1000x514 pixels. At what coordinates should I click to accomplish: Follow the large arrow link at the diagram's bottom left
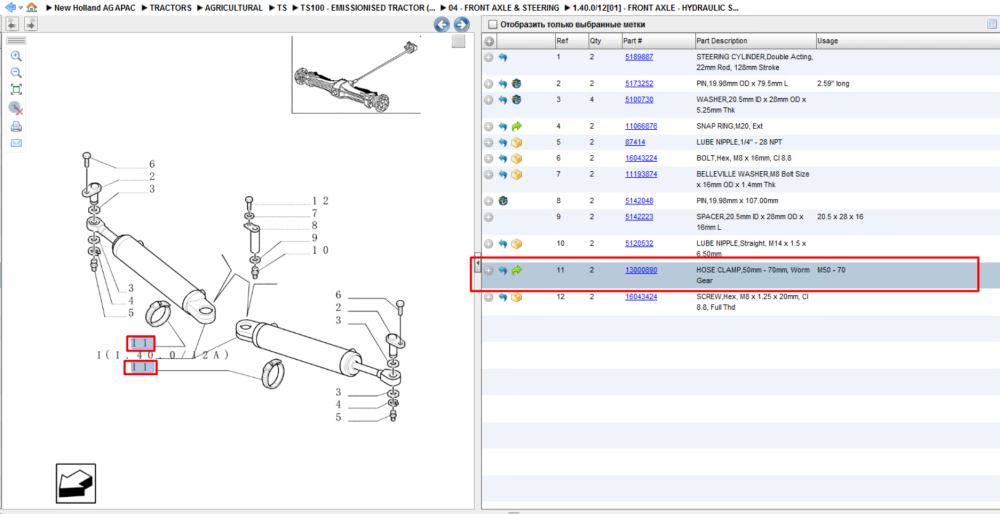tap(76, 484)
